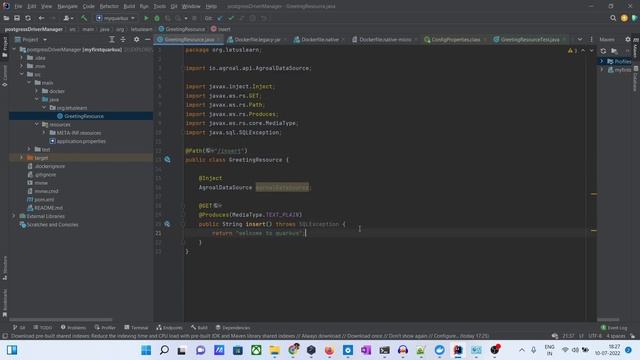Open the myquarkus run configuration dropdown
This screenshot has height=360, width=640.
tap(116, 18)
